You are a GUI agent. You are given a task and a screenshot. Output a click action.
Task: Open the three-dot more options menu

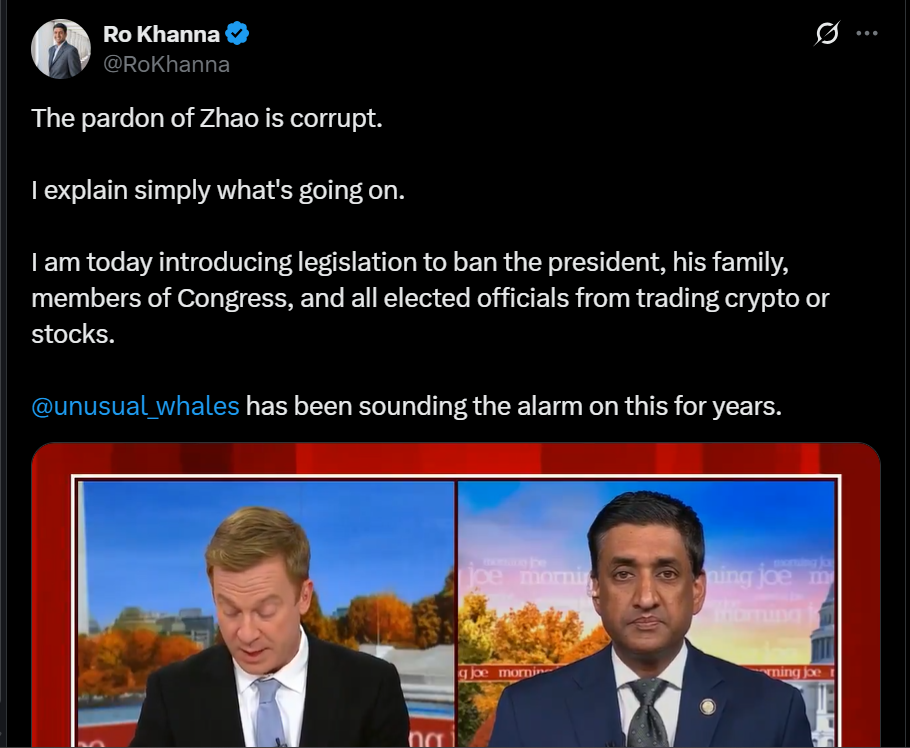tap(867, 34)
